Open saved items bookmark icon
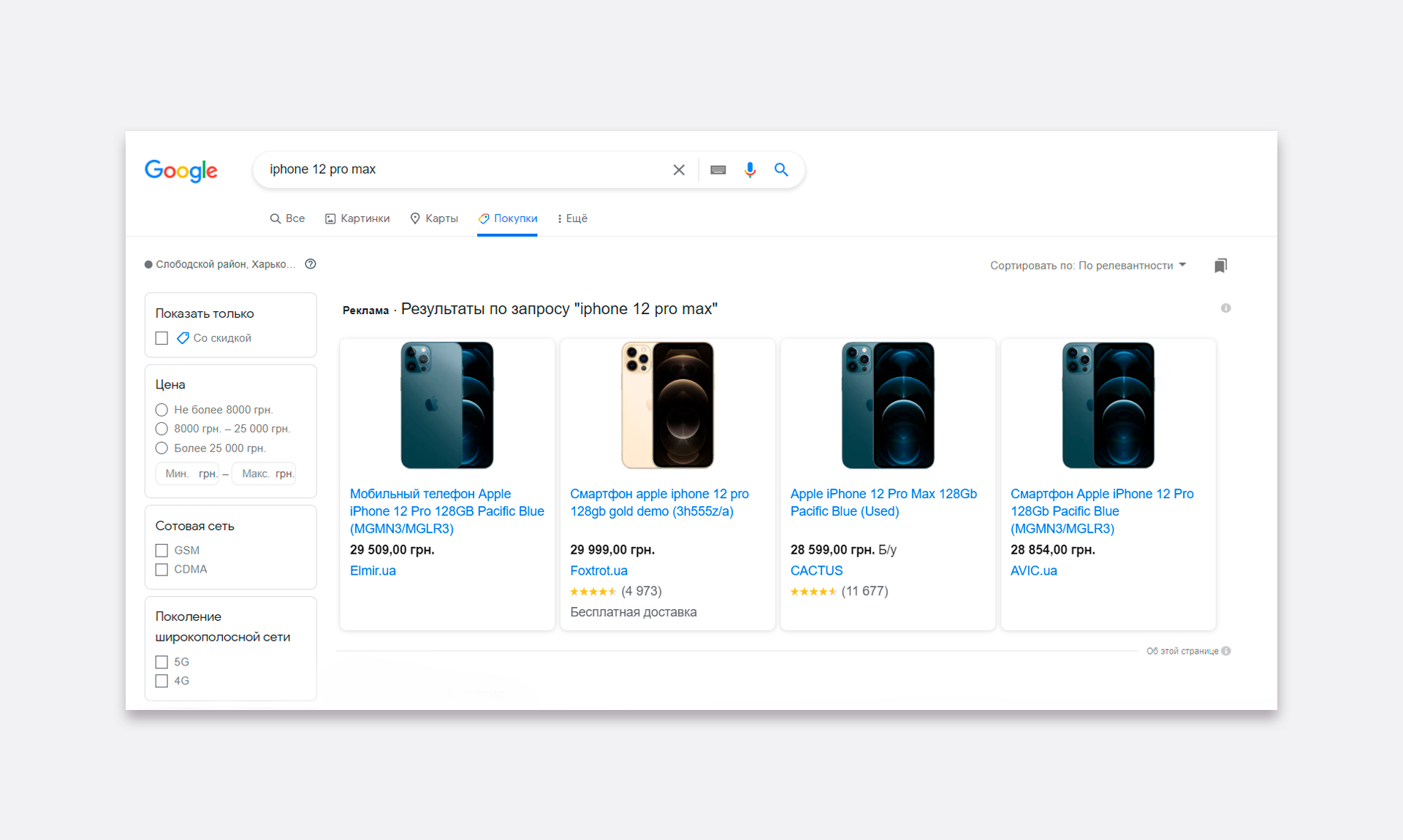The image size is (1403, 840). point(1220,265)
